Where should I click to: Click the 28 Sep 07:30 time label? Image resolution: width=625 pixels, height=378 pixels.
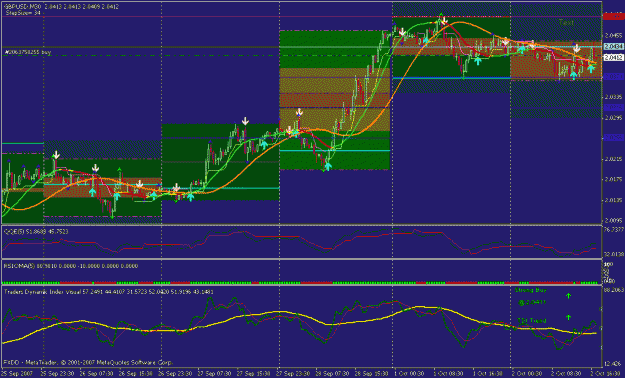[x=331, y=374]
